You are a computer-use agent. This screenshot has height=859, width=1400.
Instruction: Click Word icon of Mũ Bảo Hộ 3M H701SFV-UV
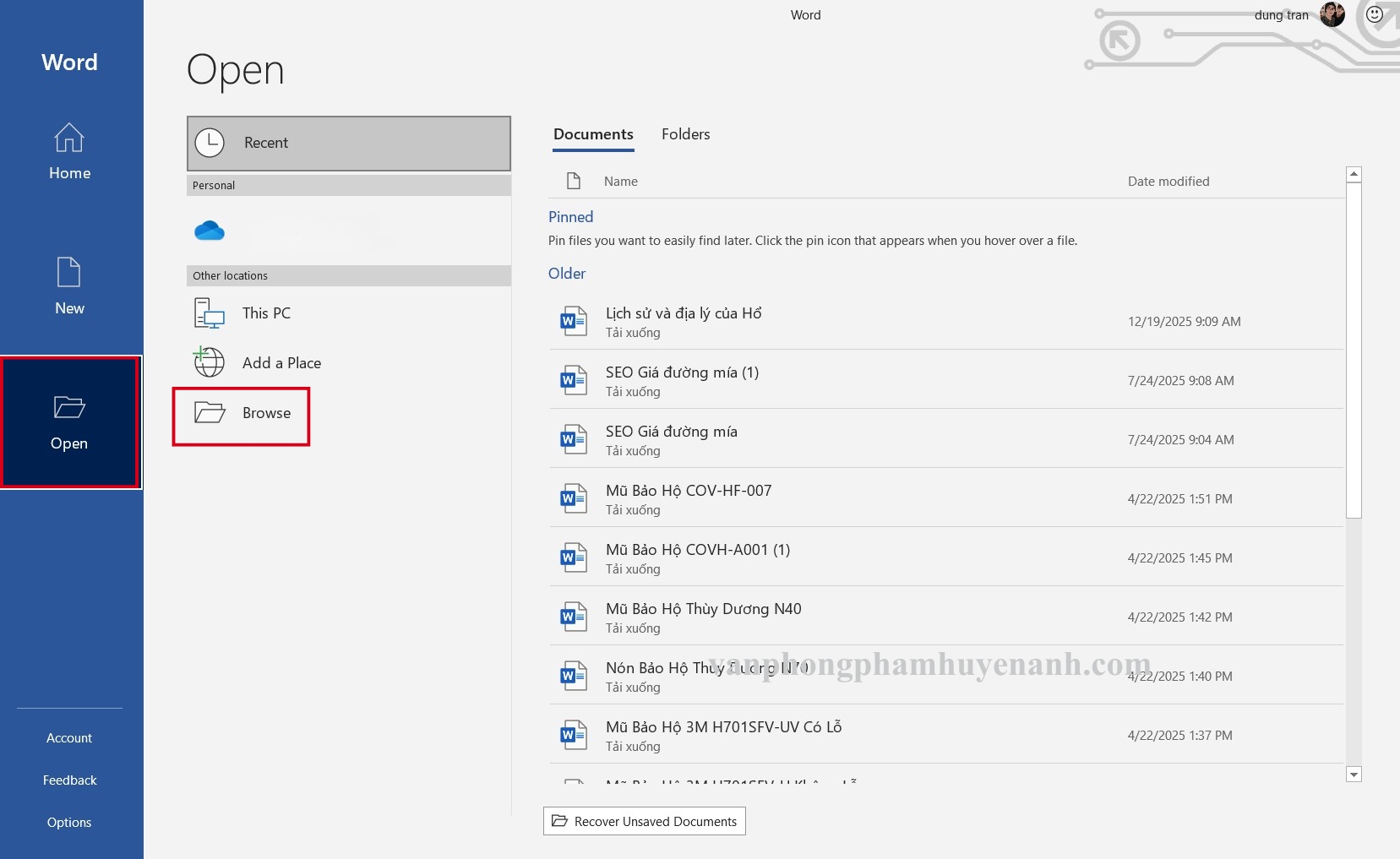(574, 735)
